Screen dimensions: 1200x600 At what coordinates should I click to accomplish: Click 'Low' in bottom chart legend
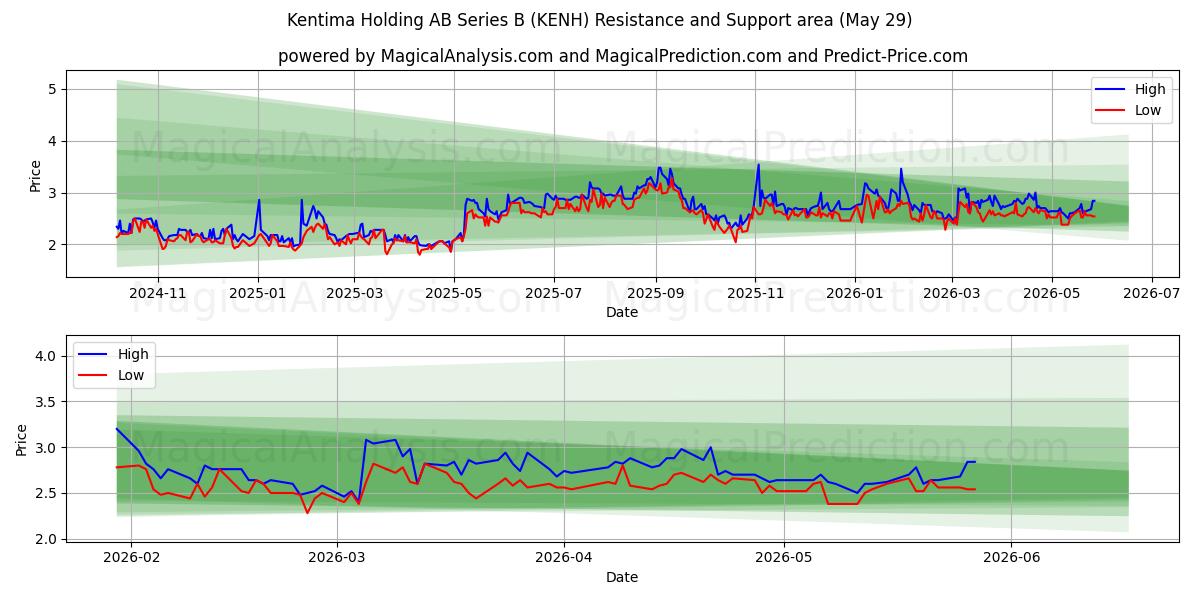coord(130,375)
